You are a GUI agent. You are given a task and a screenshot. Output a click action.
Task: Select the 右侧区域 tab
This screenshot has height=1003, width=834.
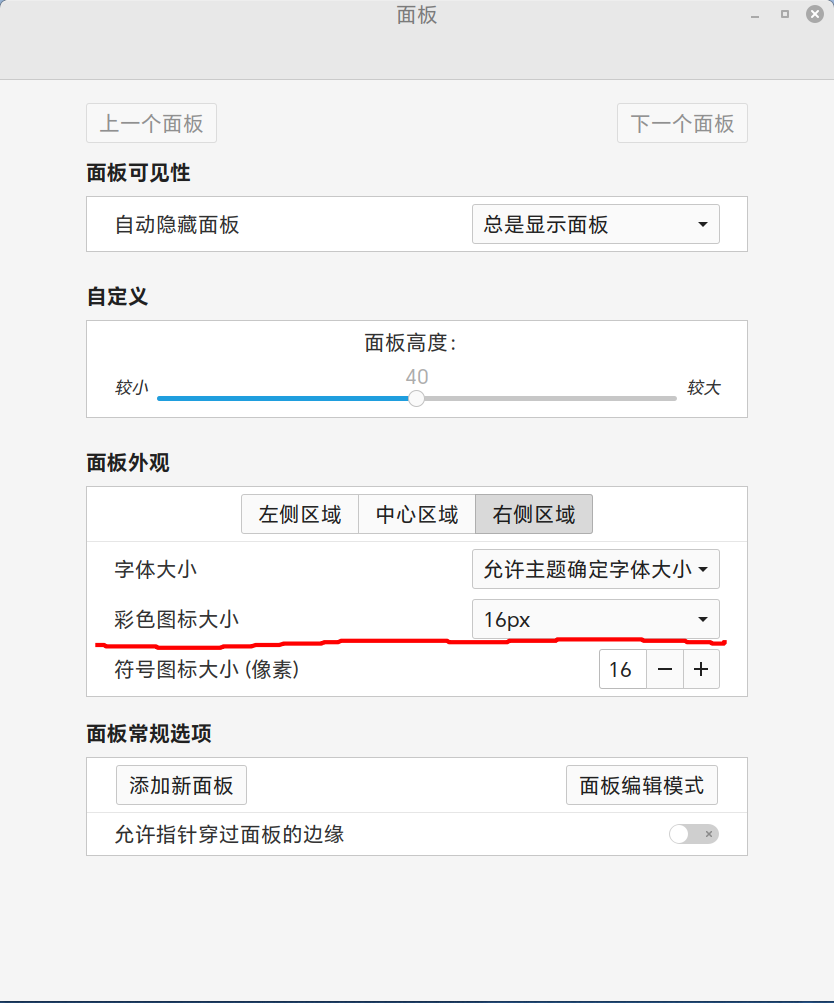[532, 514]
